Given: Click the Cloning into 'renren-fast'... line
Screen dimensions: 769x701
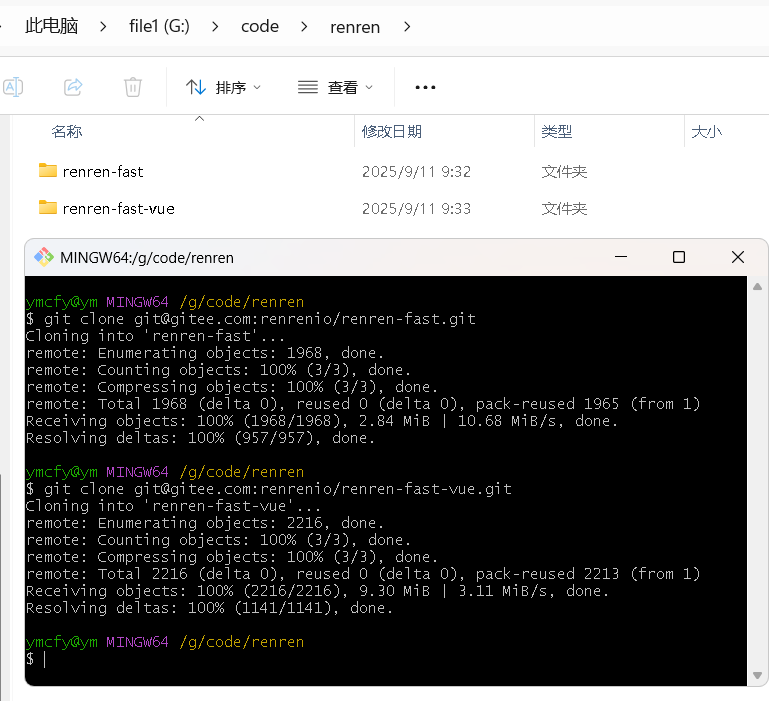Looking at the screenshot, I should [155, 336].
